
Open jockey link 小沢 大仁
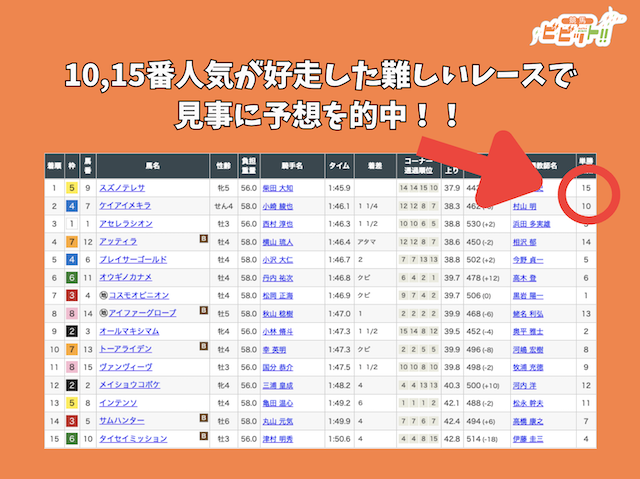pyautogui.click(x=278, y=260)
